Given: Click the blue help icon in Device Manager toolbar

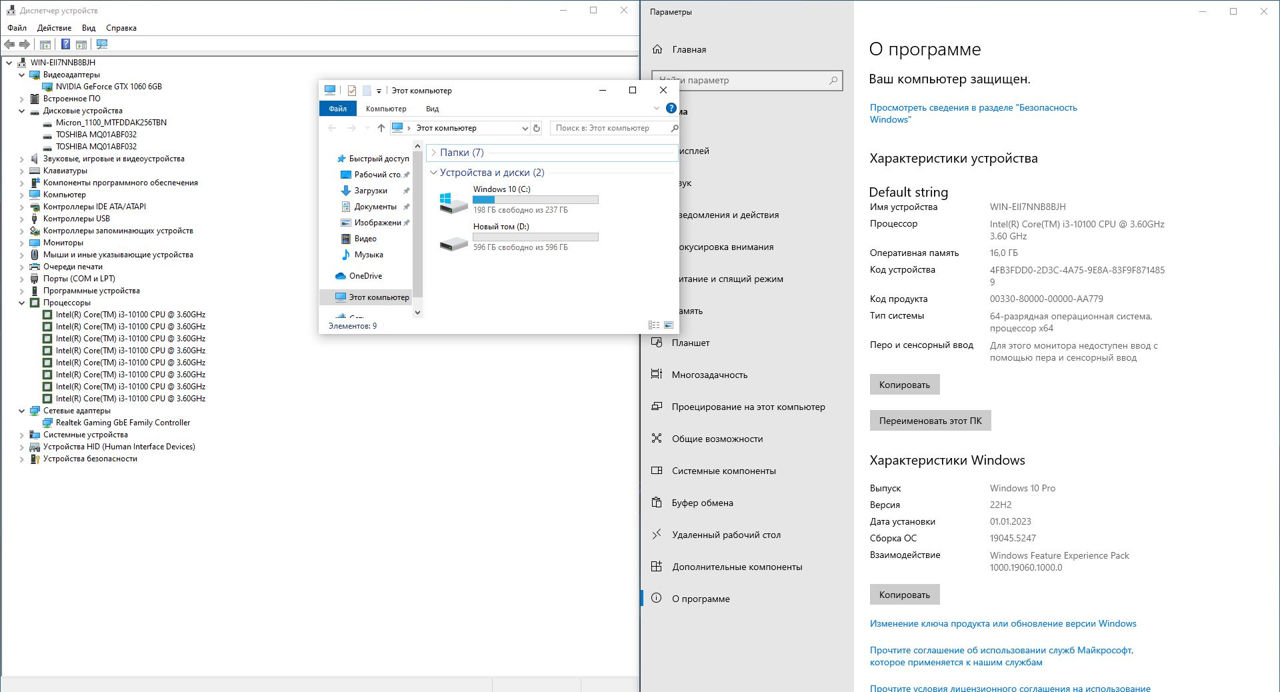Looking at the screenshot, I should coord(66,44).
